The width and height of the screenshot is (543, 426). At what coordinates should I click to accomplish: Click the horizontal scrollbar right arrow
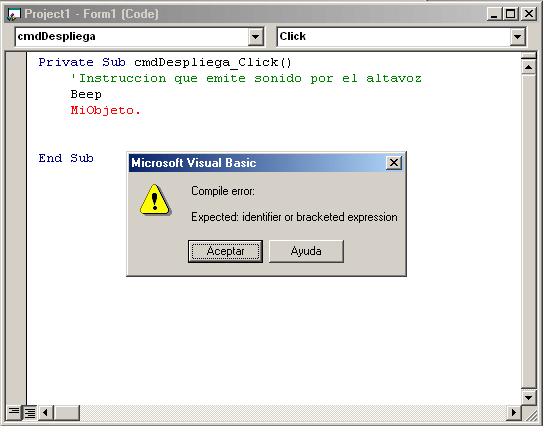(x=514, y=412)
